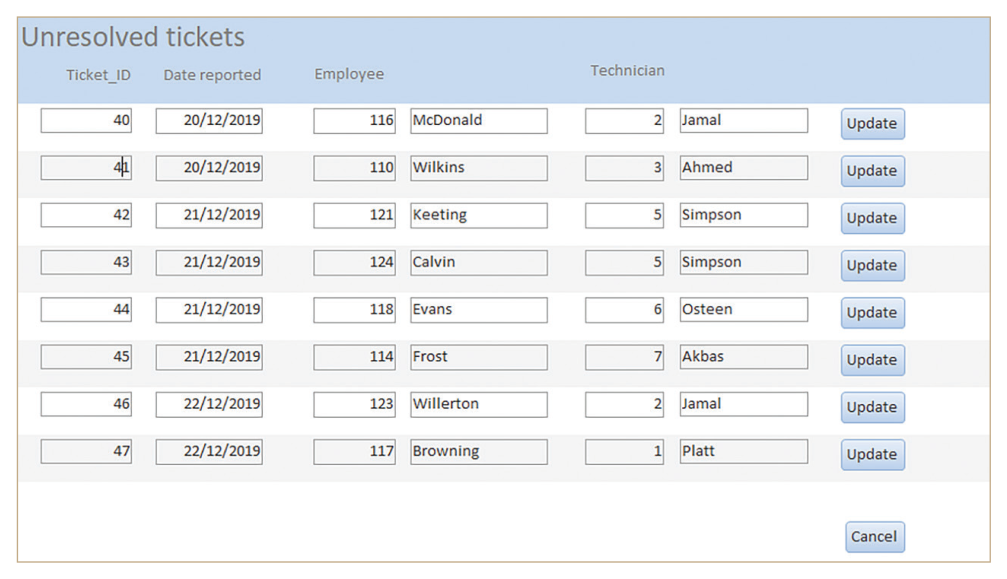Click date reported field for ticket 43
This screenshot has width=1007, height=579.
click(209, 263)
